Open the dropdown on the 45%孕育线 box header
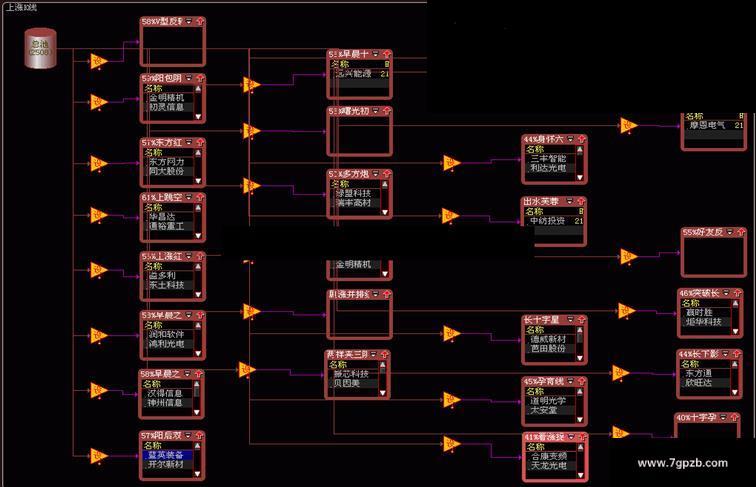 [570, 381]
